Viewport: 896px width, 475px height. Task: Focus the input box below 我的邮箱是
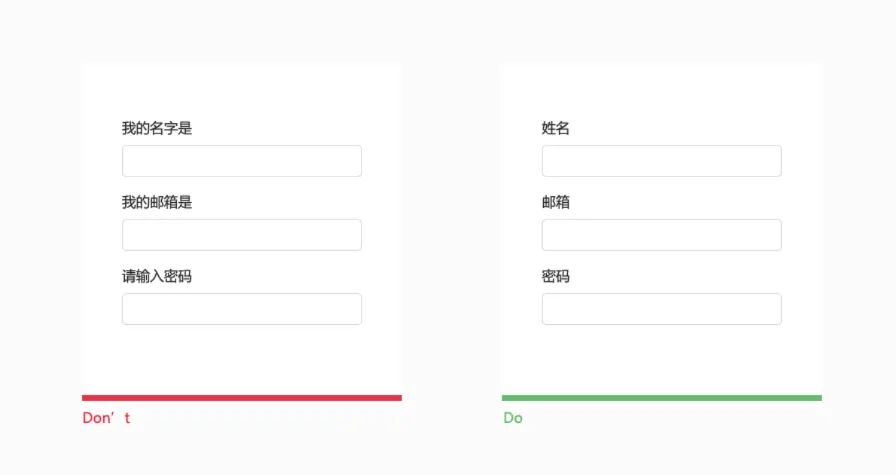pyautogui.click(x=241, y=235)
